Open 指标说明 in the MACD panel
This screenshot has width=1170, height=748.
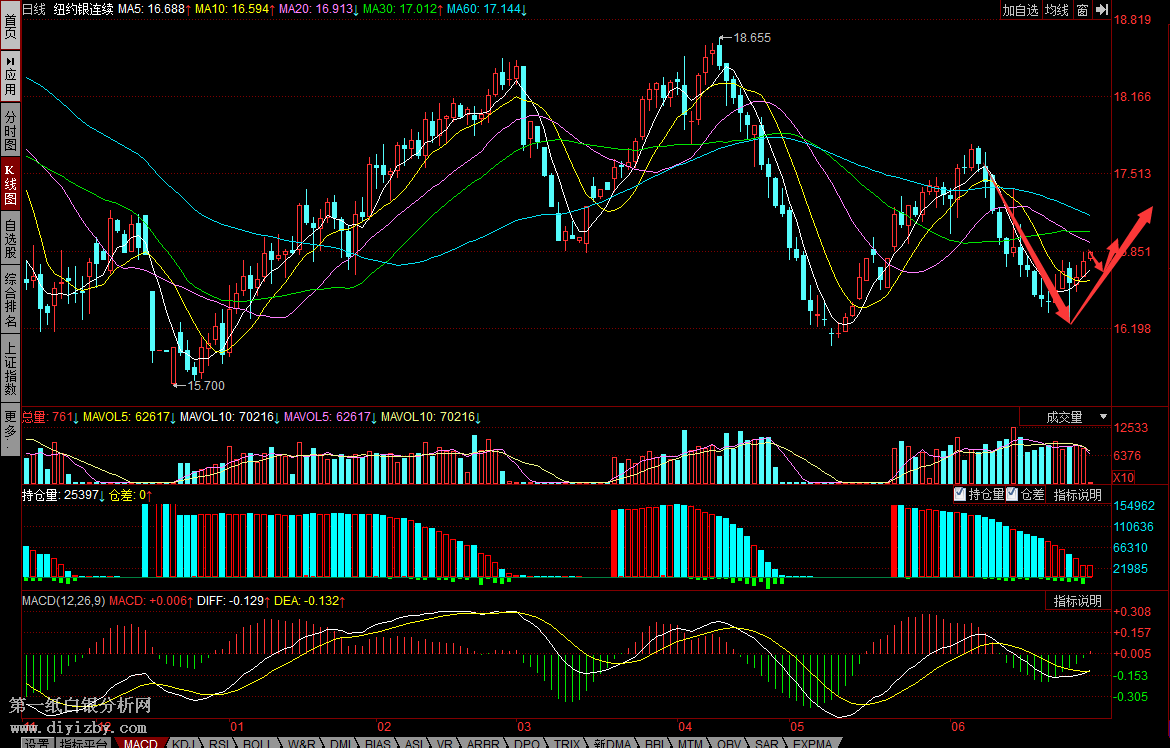click(x=1077, y=601)
